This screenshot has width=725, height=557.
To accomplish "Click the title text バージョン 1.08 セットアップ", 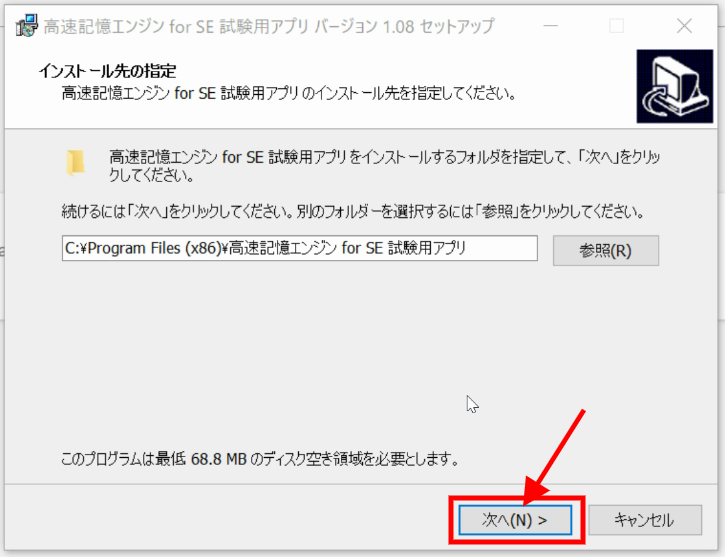I will [x=404, y=26].
